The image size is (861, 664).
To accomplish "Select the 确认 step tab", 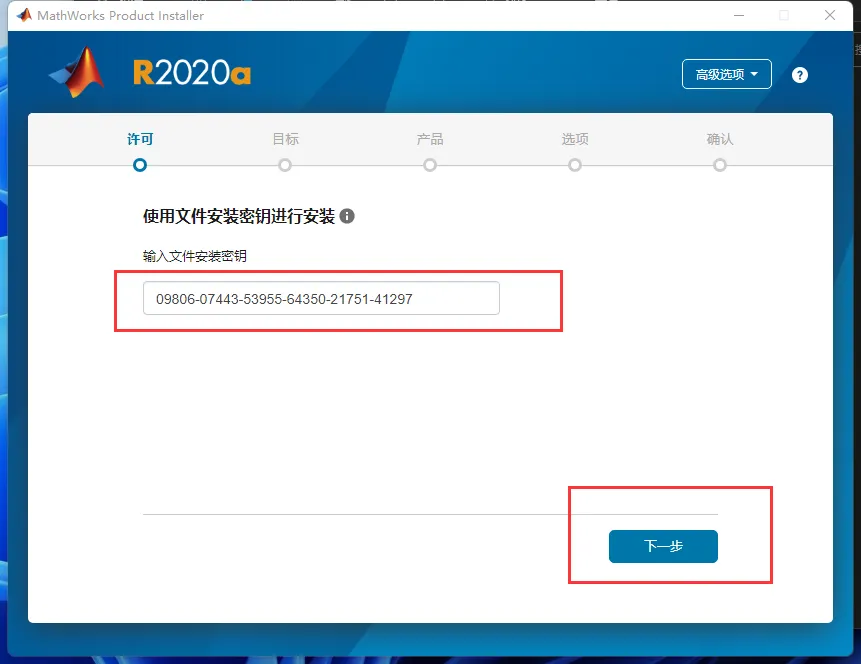I will tap(720, 139).
